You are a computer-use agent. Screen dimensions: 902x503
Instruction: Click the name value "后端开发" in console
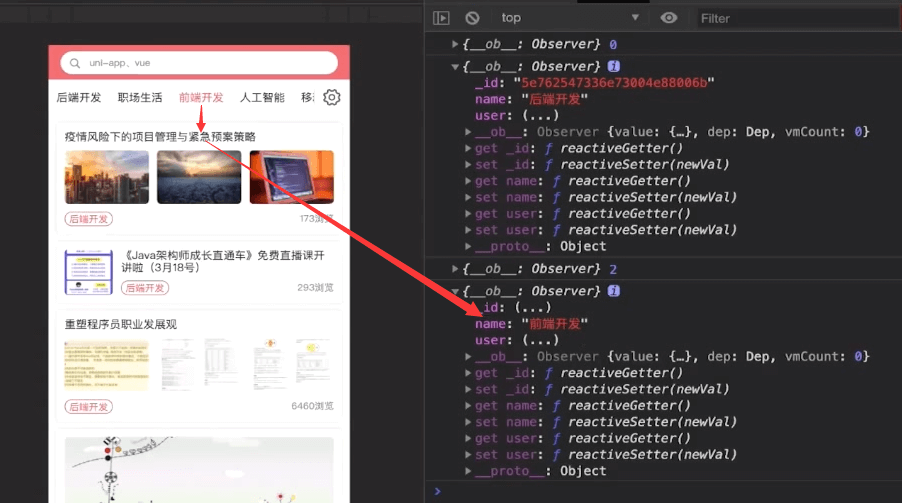click(555, 99)
